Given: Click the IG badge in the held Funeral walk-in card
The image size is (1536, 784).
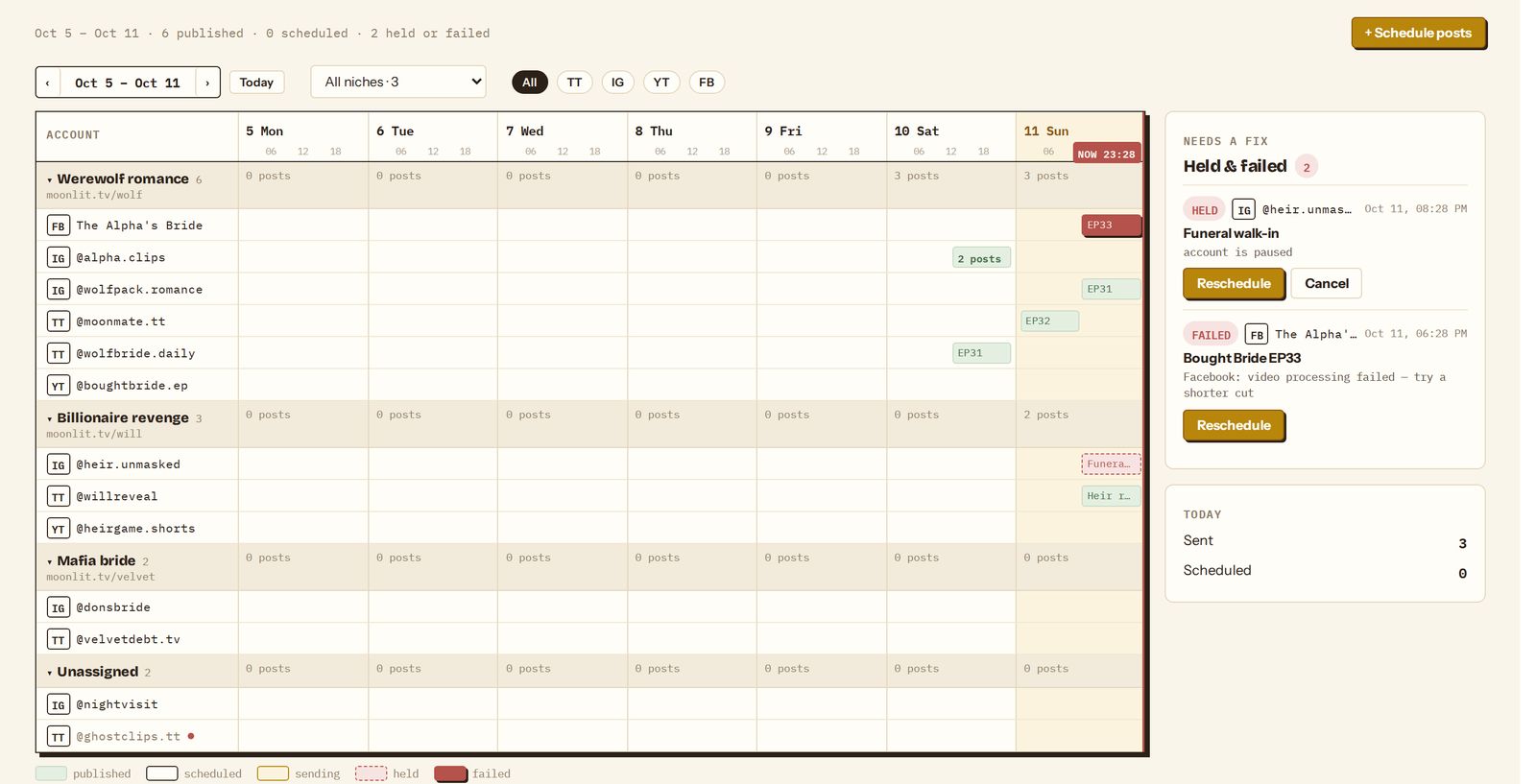Looking at the screenshot, I should 1243,209.
